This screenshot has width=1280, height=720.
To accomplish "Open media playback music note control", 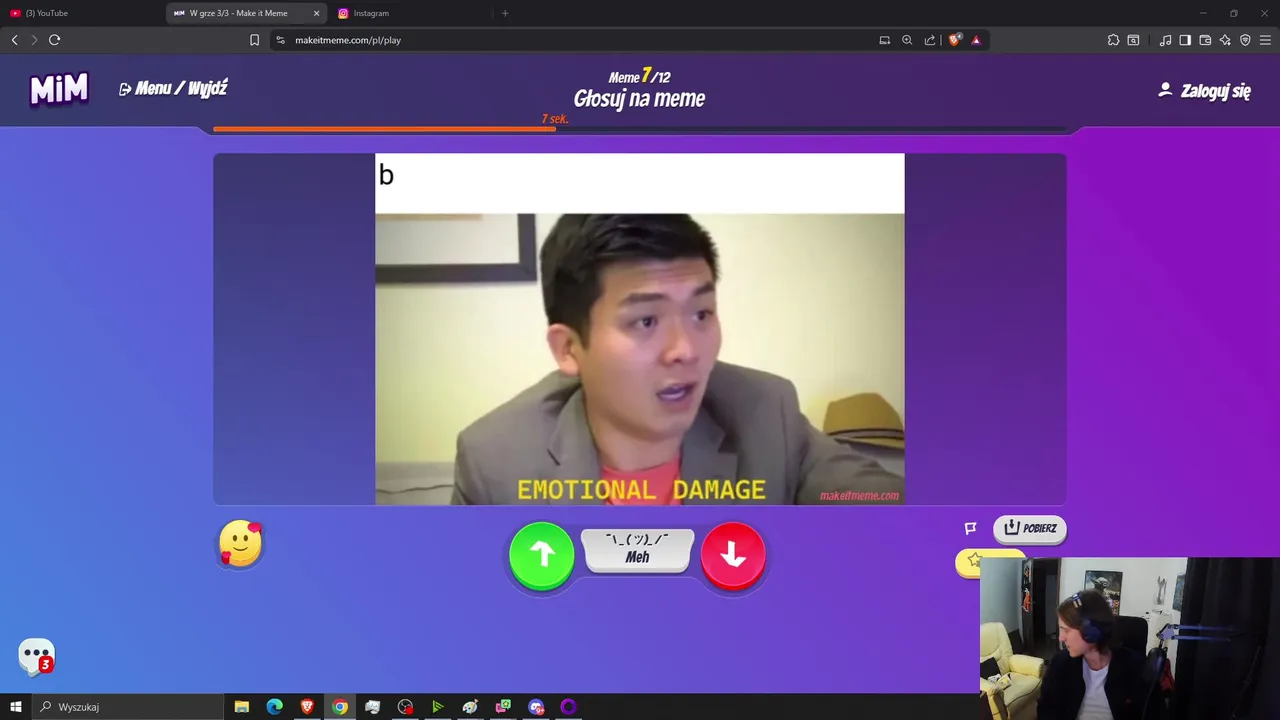I will tap(1165, 40).
